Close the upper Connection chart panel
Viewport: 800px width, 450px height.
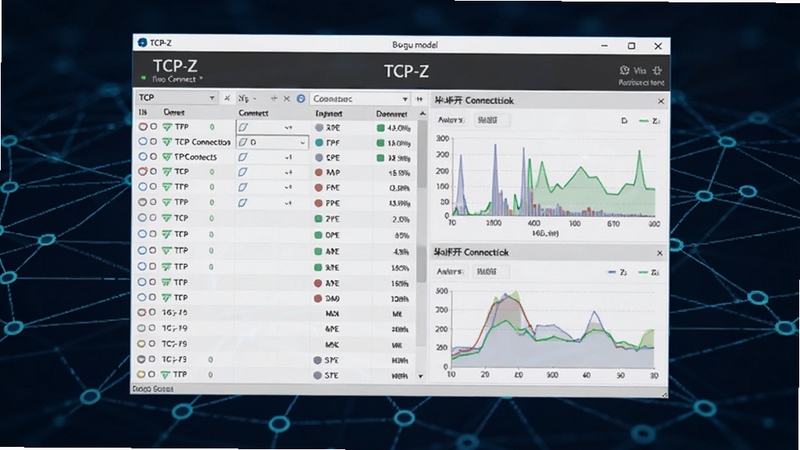pyautogui.click(x=661, y=101)
